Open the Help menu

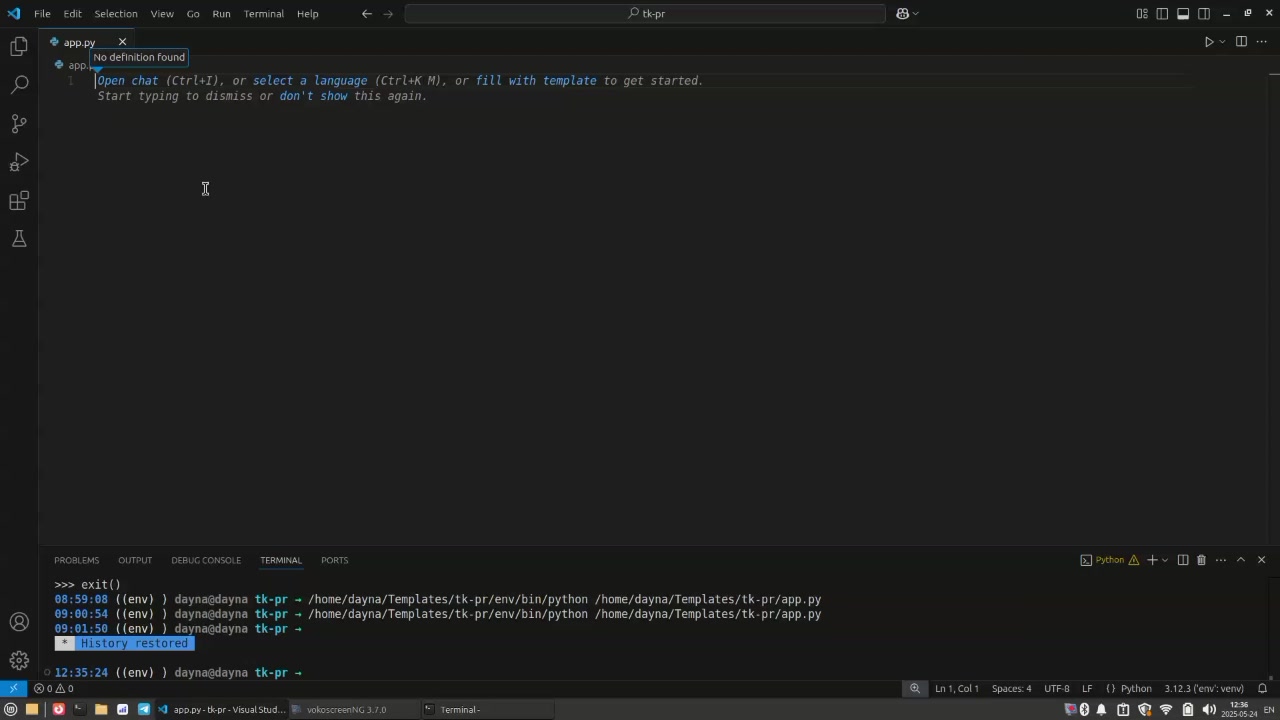pos(308,14)
